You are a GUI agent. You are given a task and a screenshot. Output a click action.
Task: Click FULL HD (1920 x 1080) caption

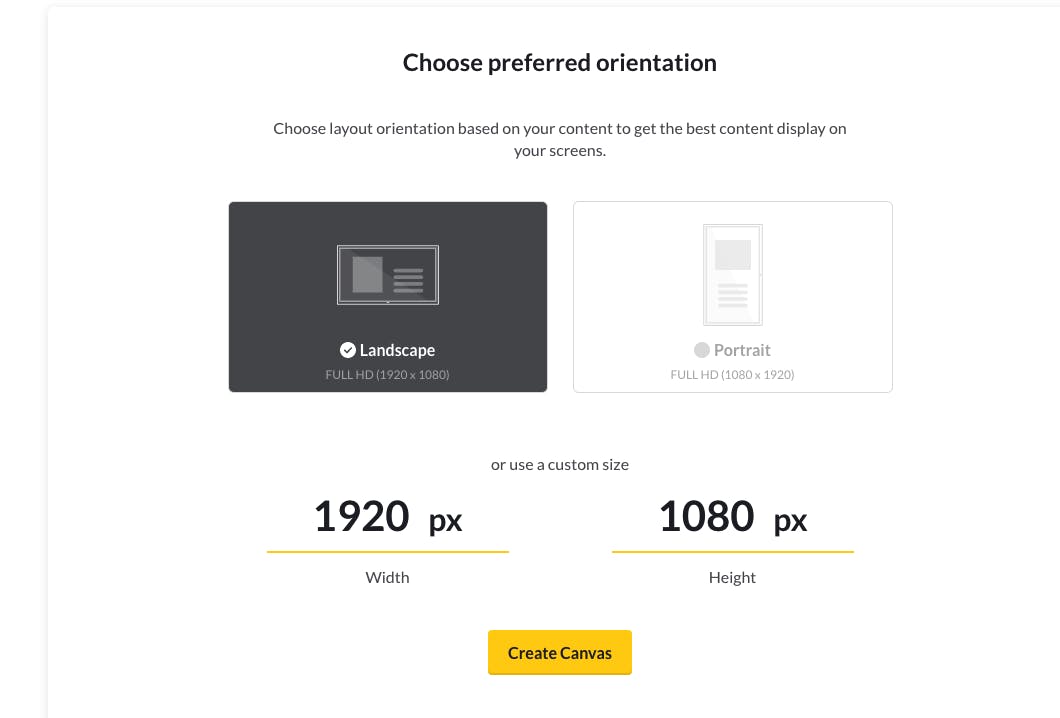pyautogui.click(x=387, y=375)
